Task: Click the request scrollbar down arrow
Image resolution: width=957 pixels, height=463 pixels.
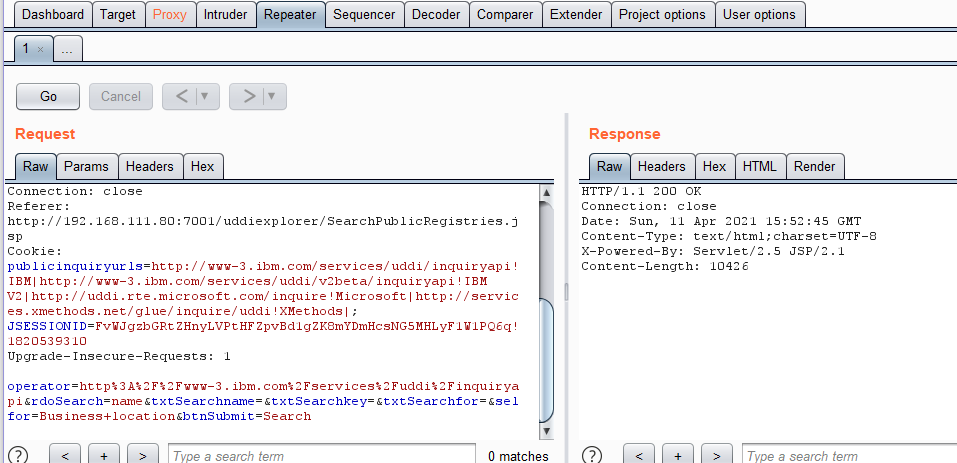Action: tap(546, 431)
